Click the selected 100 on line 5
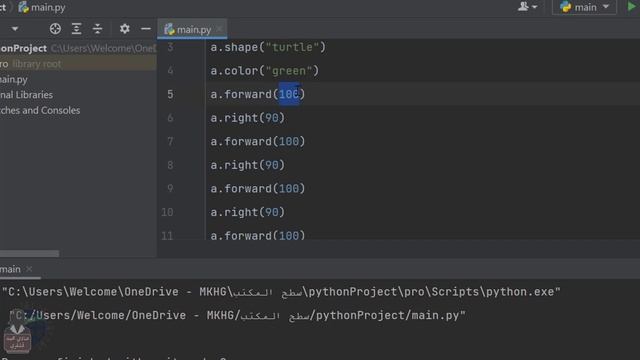 tap(289, 94)
